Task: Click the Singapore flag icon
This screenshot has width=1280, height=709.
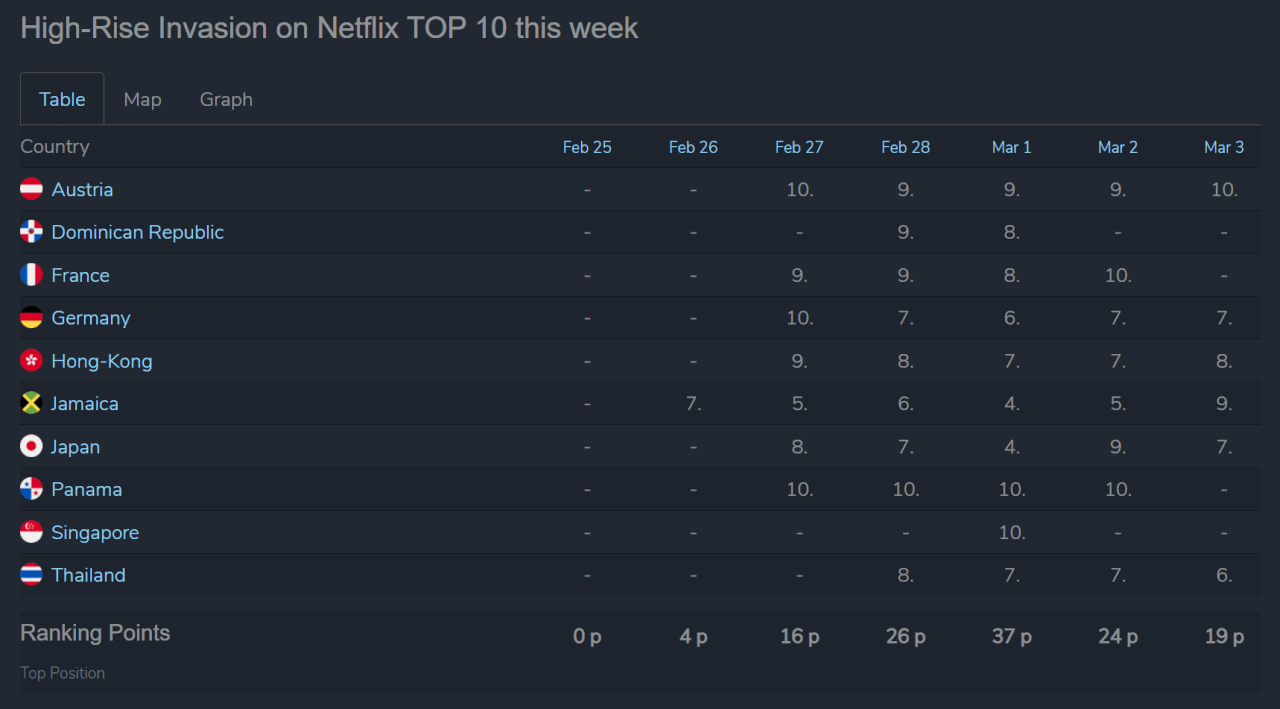Action: (32, 533)
